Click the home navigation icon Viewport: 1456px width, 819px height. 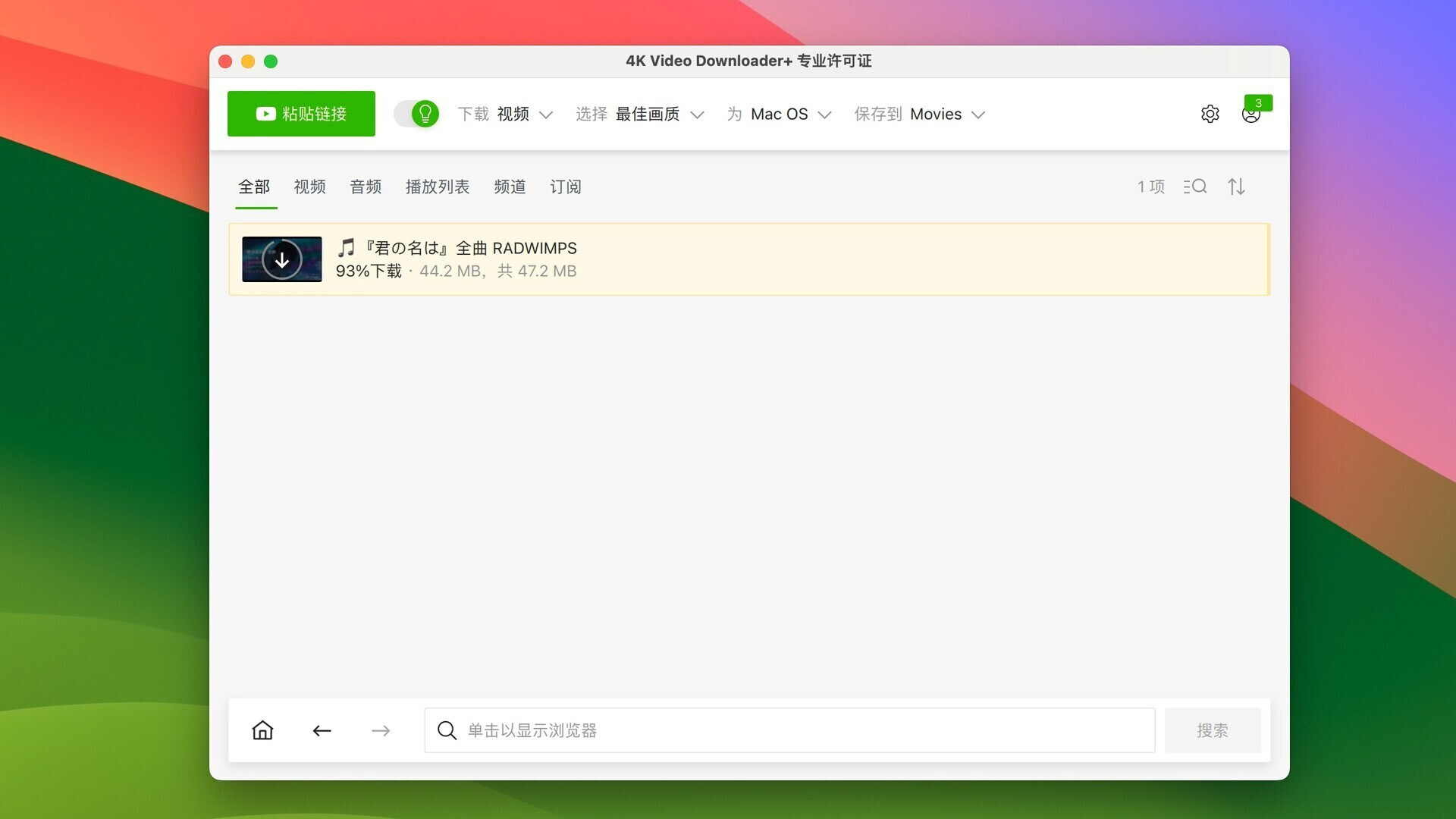262,730
